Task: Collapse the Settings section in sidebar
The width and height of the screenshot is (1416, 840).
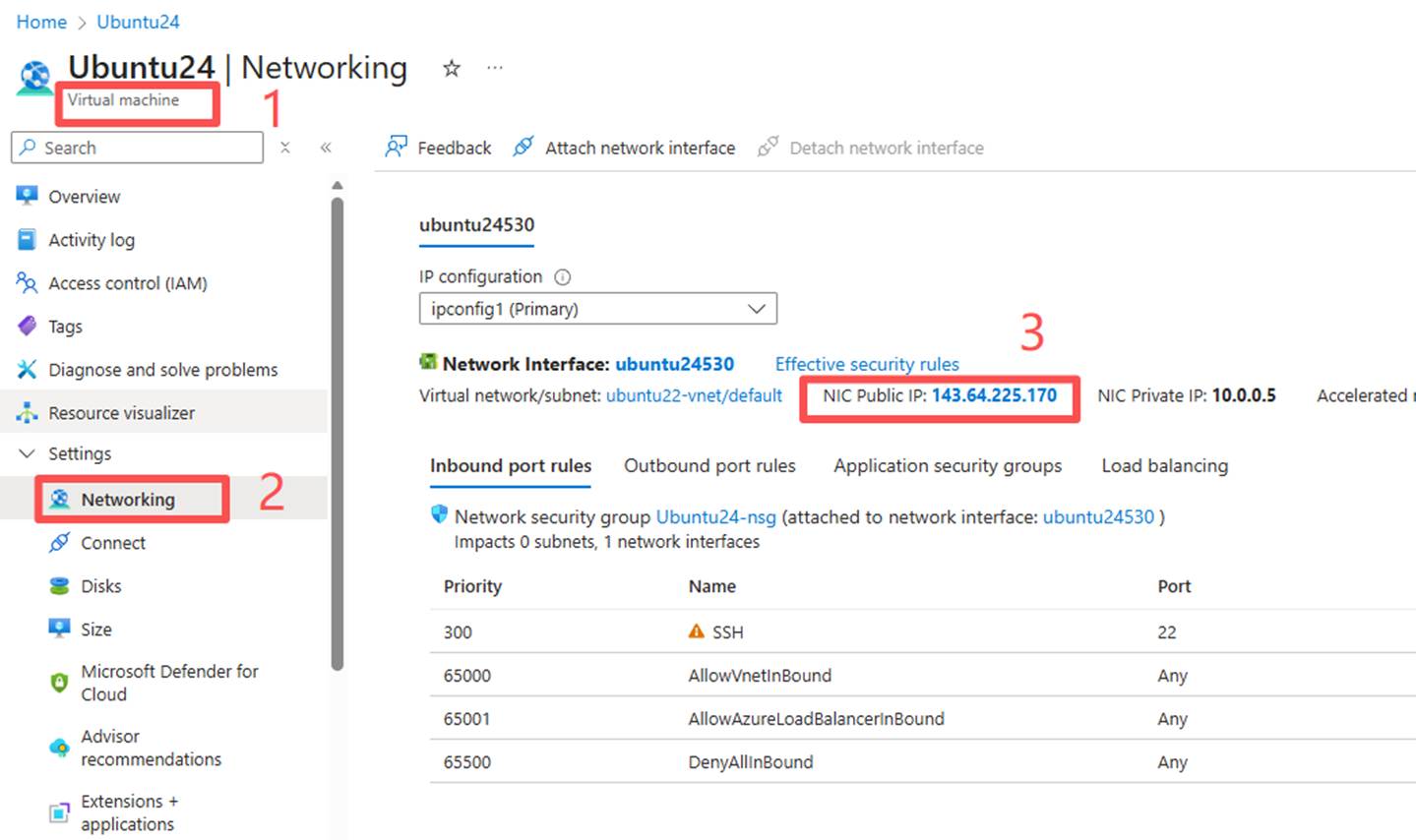Action: coord(27,453)
